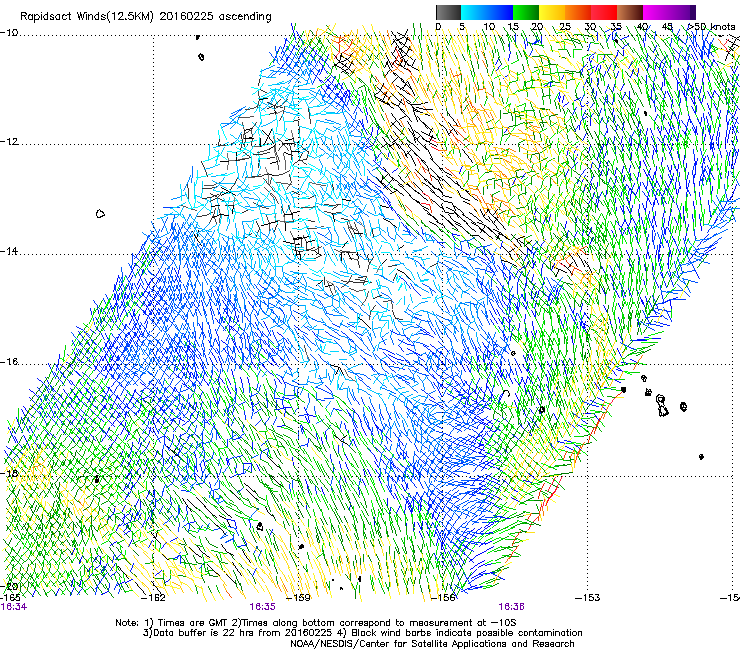Click the green 15-20 knots color swatch
This screenshot has height=650, width=740.
(x=526, y=12)
